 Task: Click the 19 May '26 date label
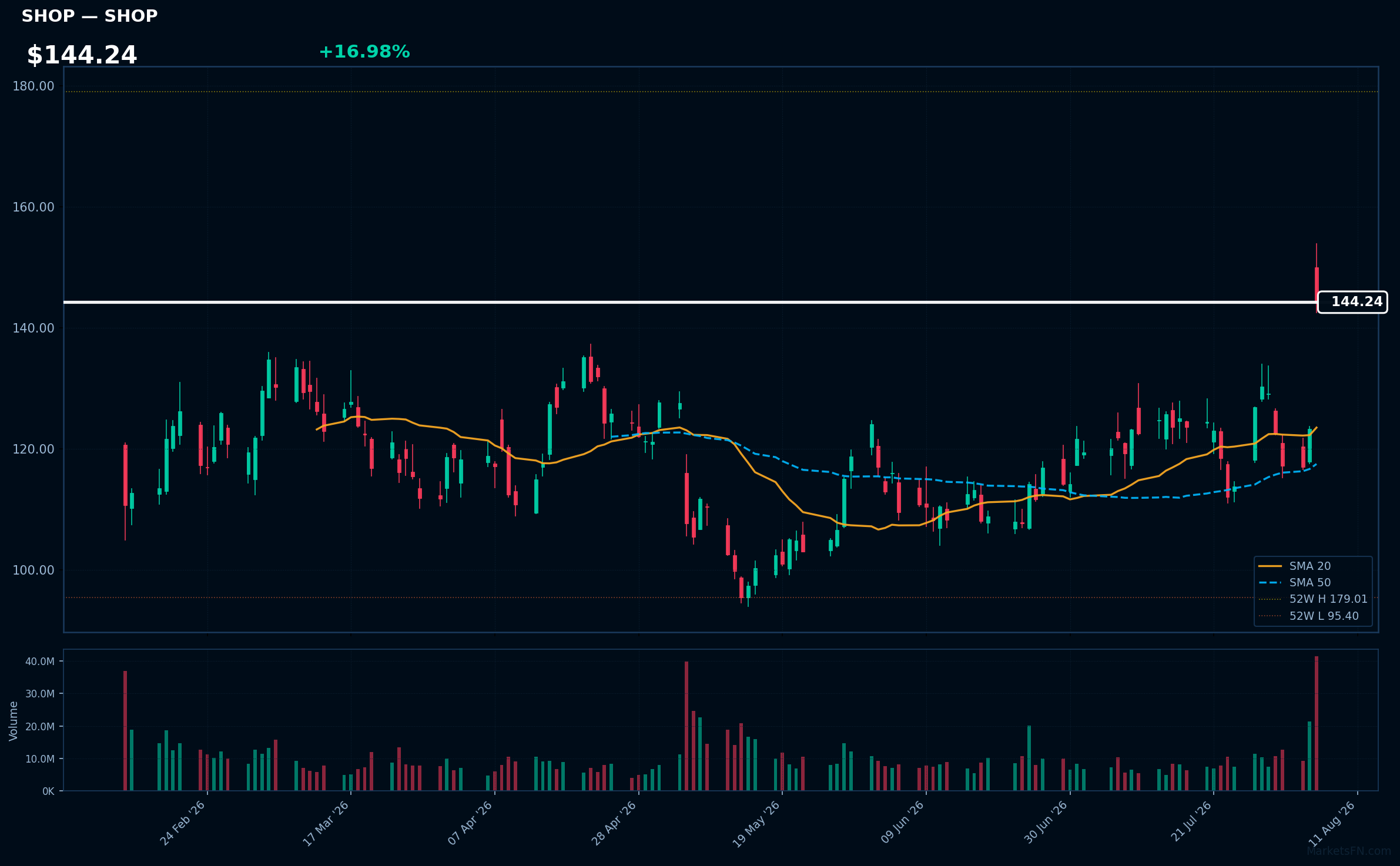756,823
